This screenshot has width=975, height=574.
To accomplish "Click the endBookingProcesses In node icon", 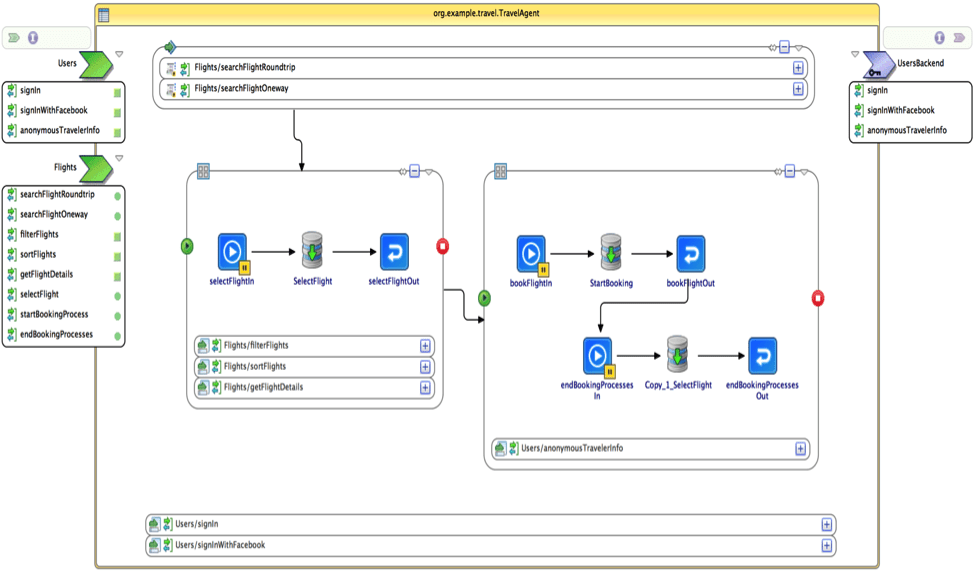I will [x=598, y=356].
